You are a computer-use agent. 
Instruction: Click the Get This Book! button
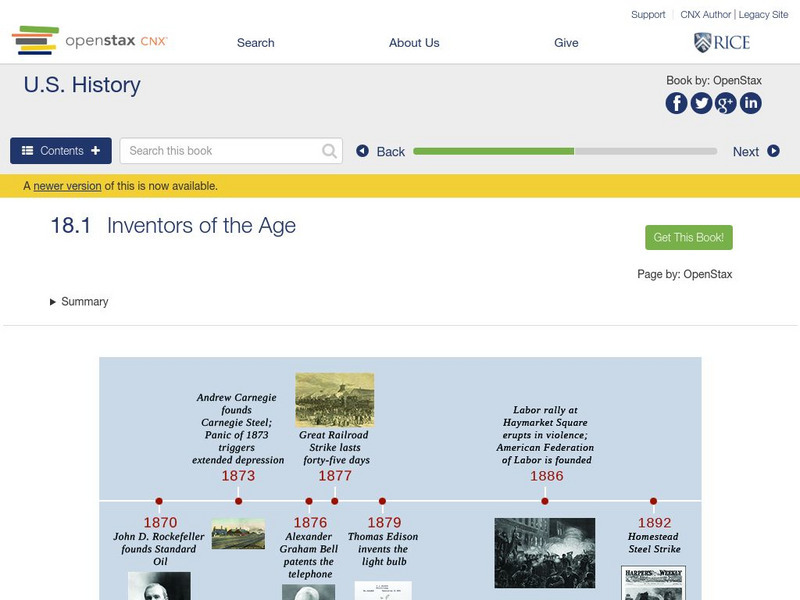(687, 237)
